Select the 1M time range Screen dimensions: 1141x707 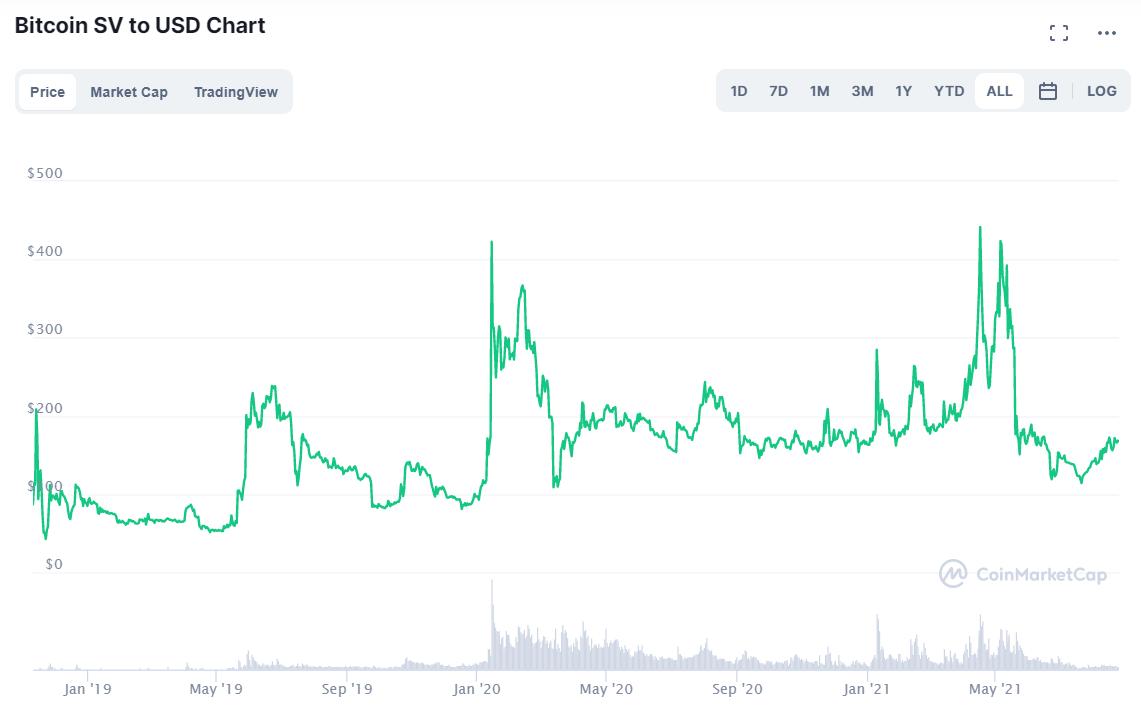pos(819,90)
